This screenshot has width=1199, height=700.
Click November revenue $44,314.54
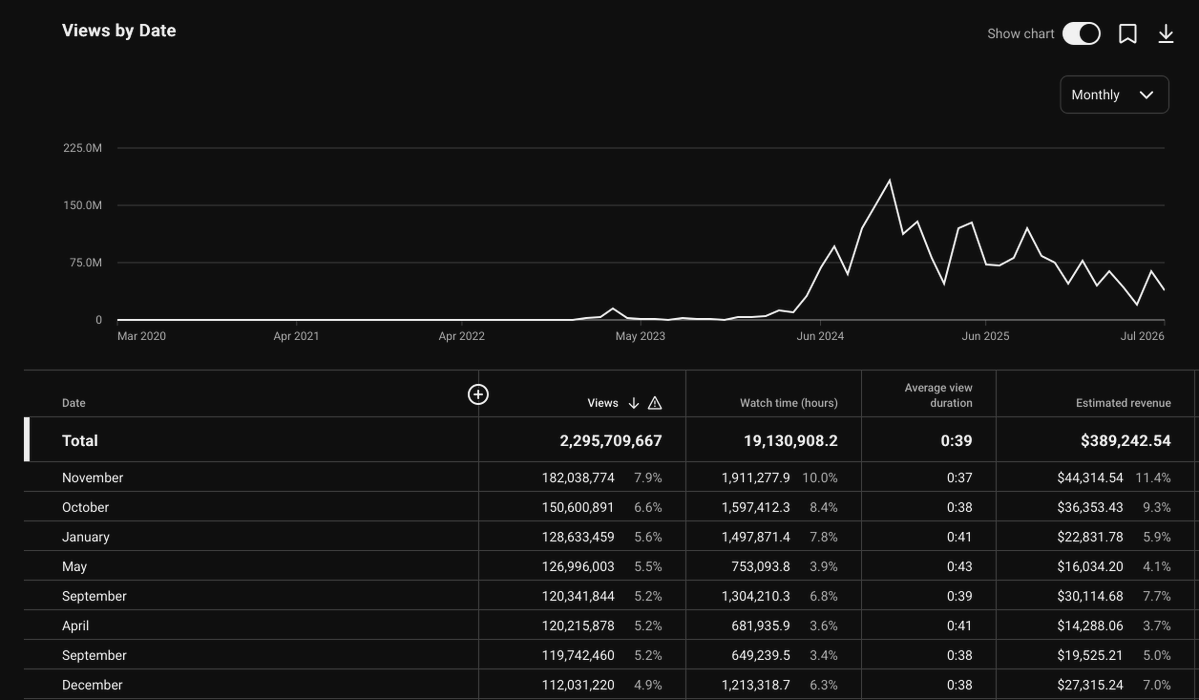(1090, 477)
